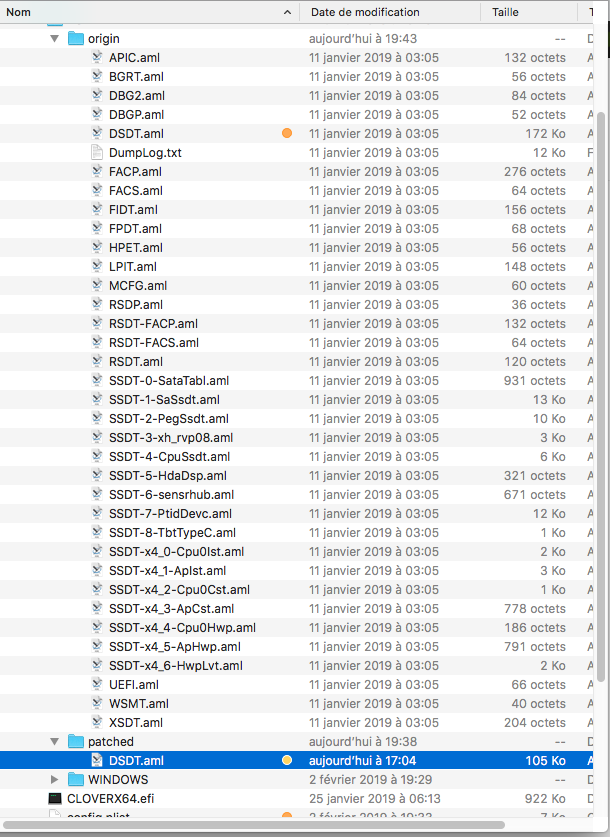This screenshot has width=610, height=837.
Task: Click the origin folder icon
Action: click(x=76, y=39)
